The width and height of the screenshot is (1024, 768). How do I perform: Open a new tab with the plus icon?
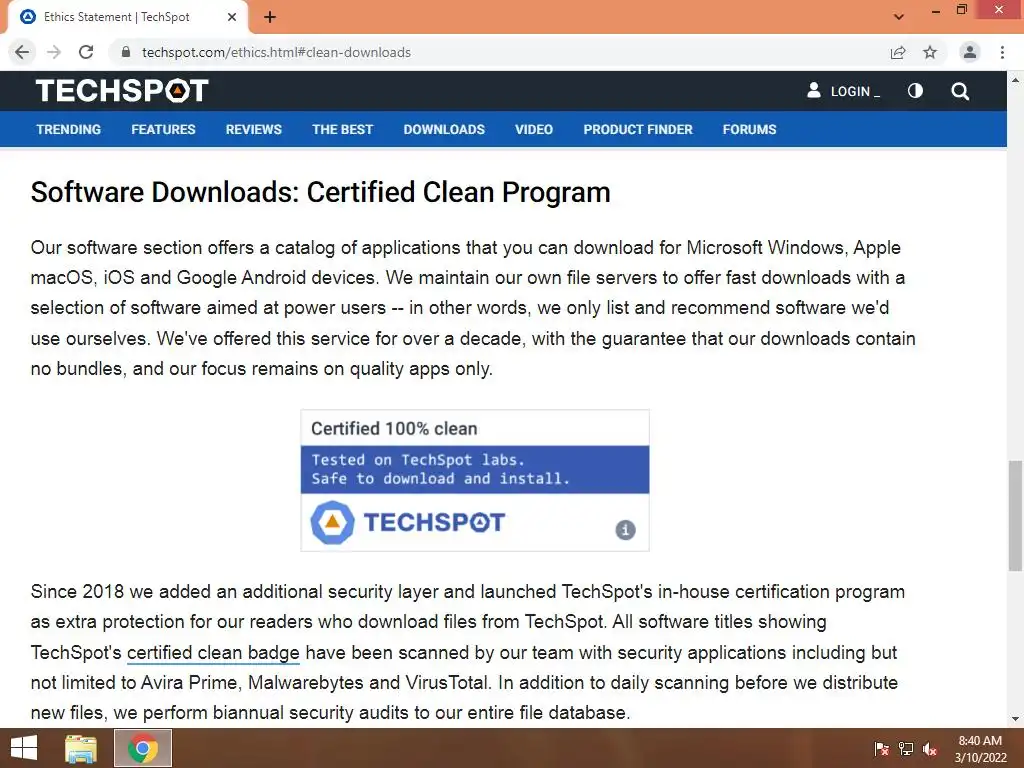tap(270, 17)
